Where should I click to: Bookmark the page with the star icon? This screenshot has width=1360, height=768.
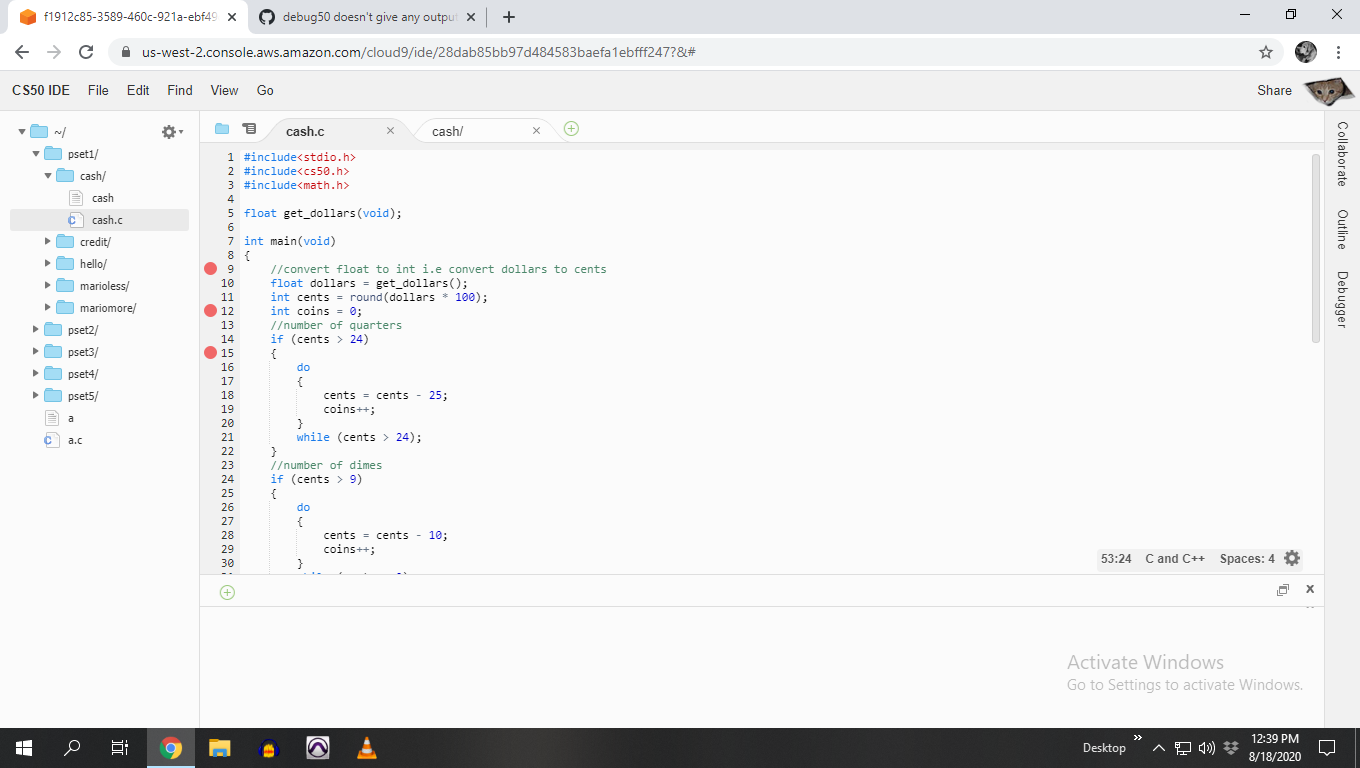coord(1265,51)
